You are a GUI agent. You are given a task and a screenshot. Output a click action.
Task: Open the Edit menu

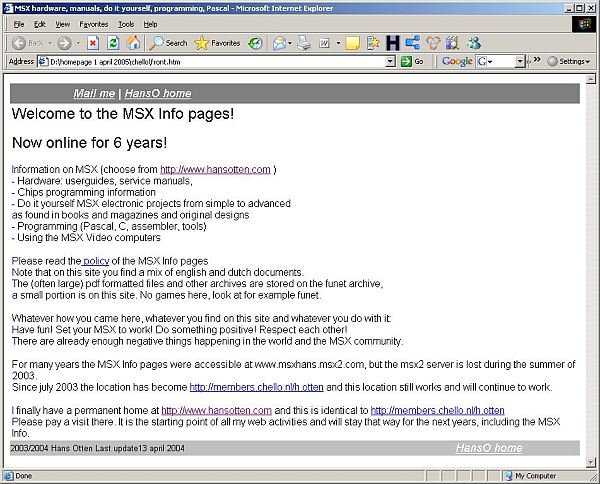click(x=40, y=24)
